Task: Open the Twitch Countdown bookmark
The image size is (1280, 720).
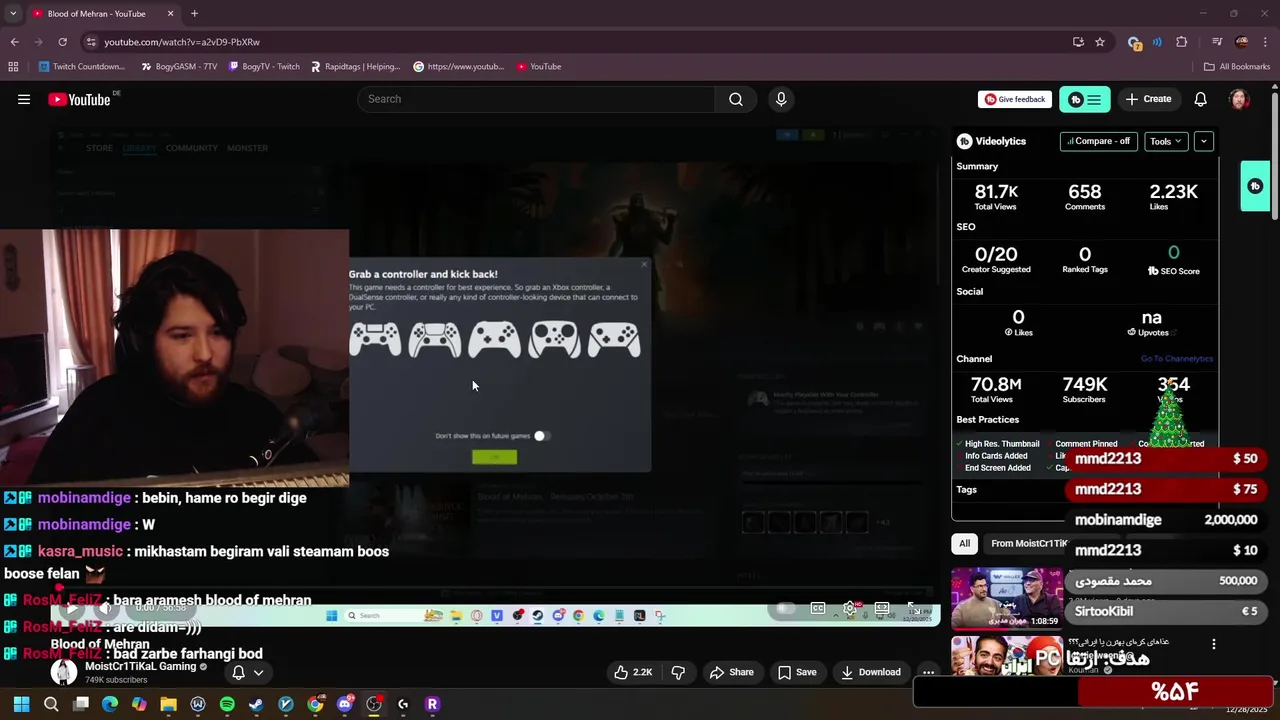Action: click(82, 67)
